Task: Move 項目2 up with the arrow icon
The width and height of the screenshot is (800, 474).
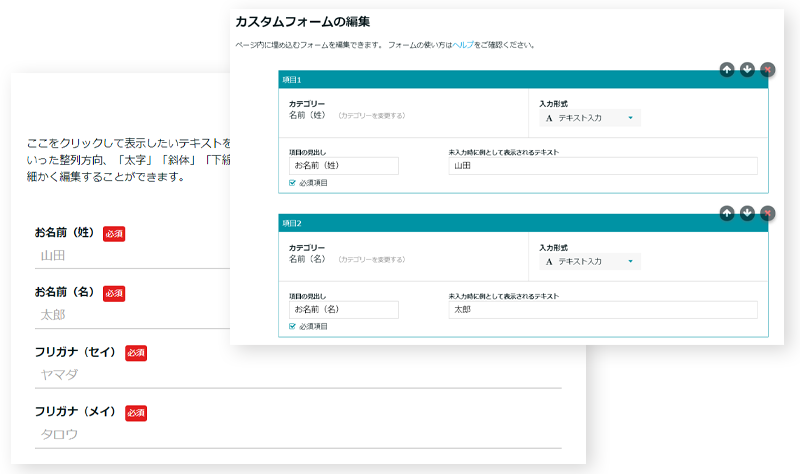Action: click(x=727, y=213)
